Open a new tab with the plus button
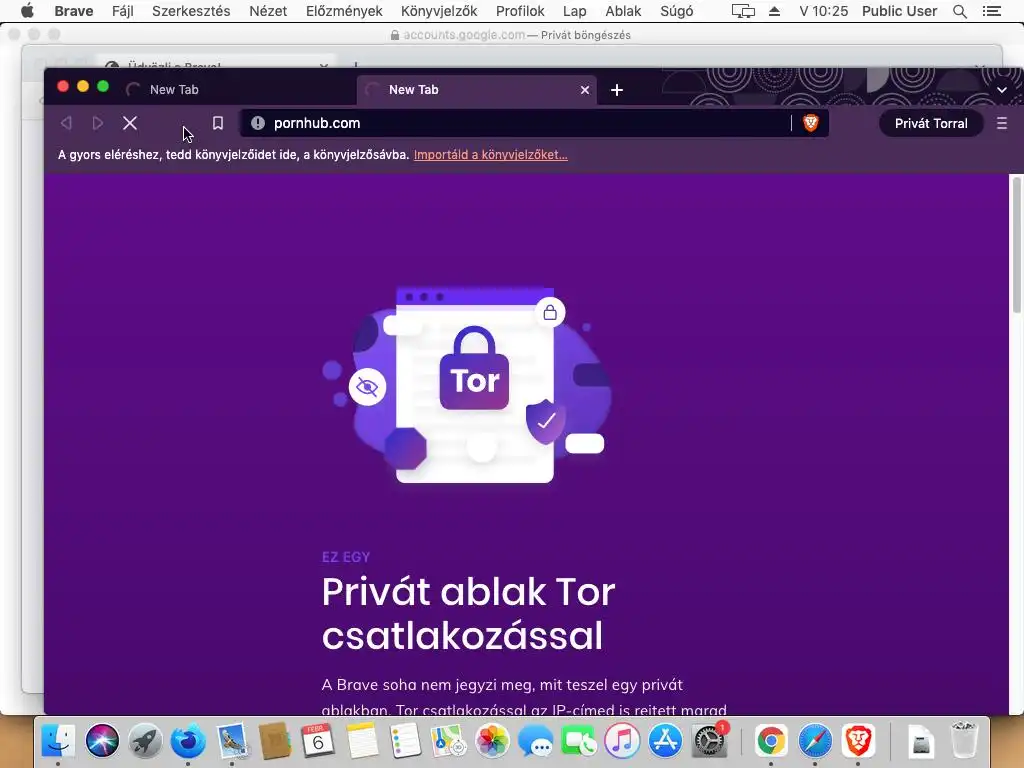 pos(616,90)
